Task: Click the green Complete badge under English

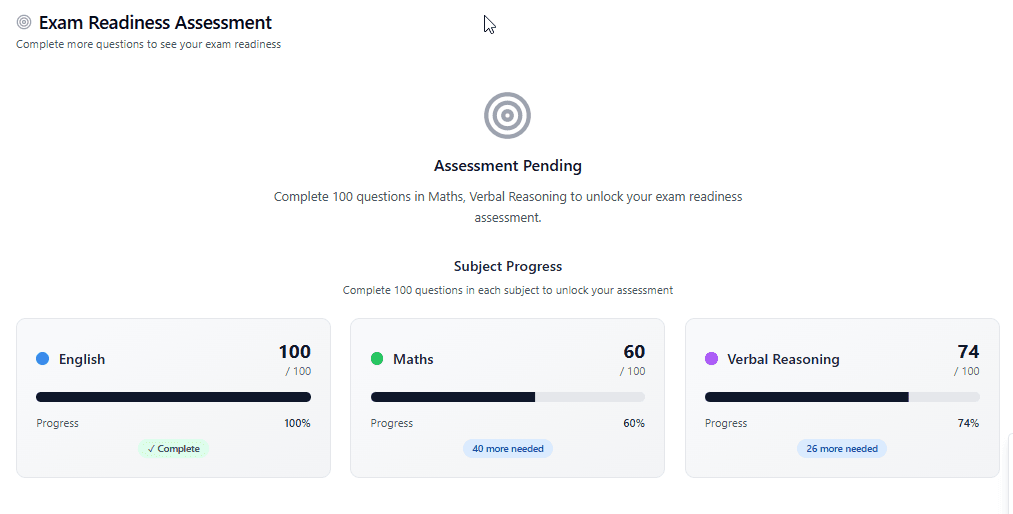Action: 174,449
